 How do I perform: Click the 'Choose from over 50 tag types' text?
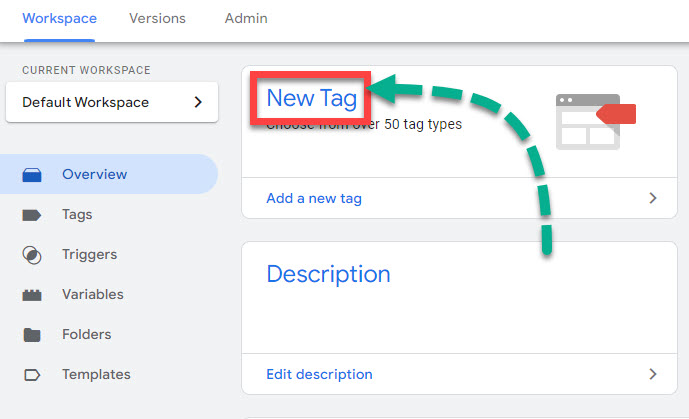[x=364, y=126]
